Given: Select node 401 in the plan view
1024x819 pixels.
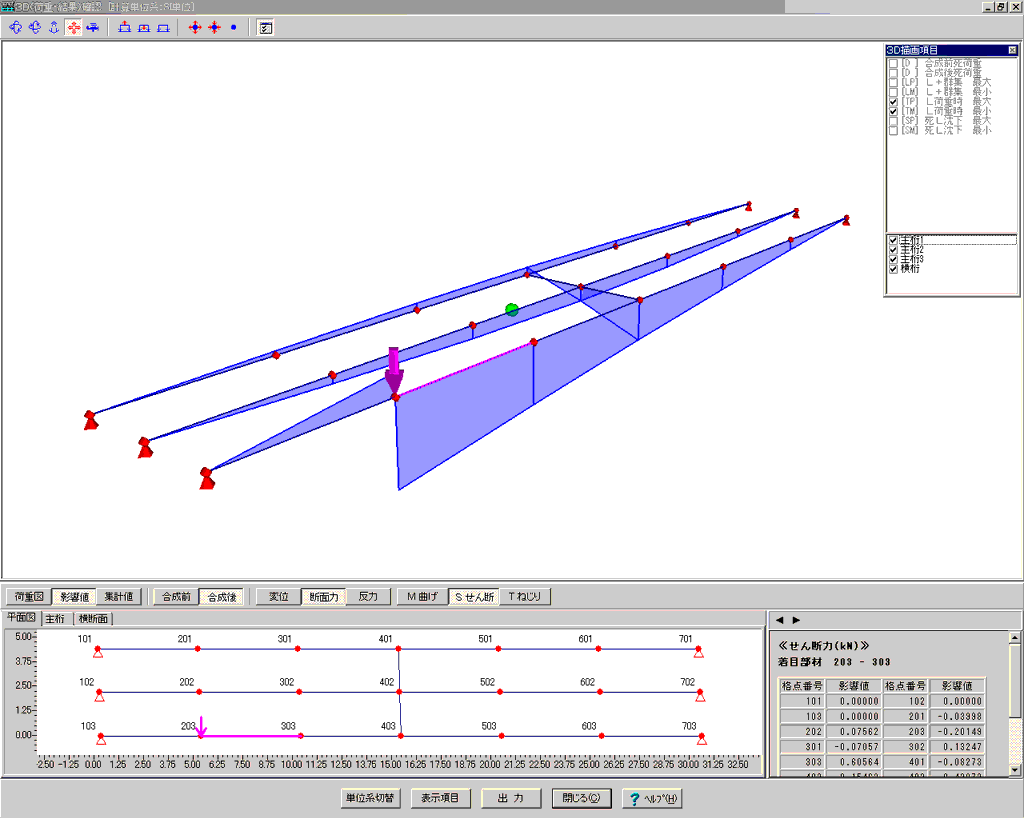Looking at the screenshot, I should 398,649.
